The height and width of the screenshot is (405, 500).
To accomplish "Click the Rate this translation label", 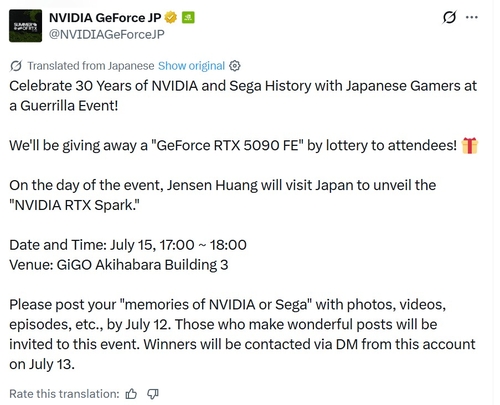I will coord(64,394).
